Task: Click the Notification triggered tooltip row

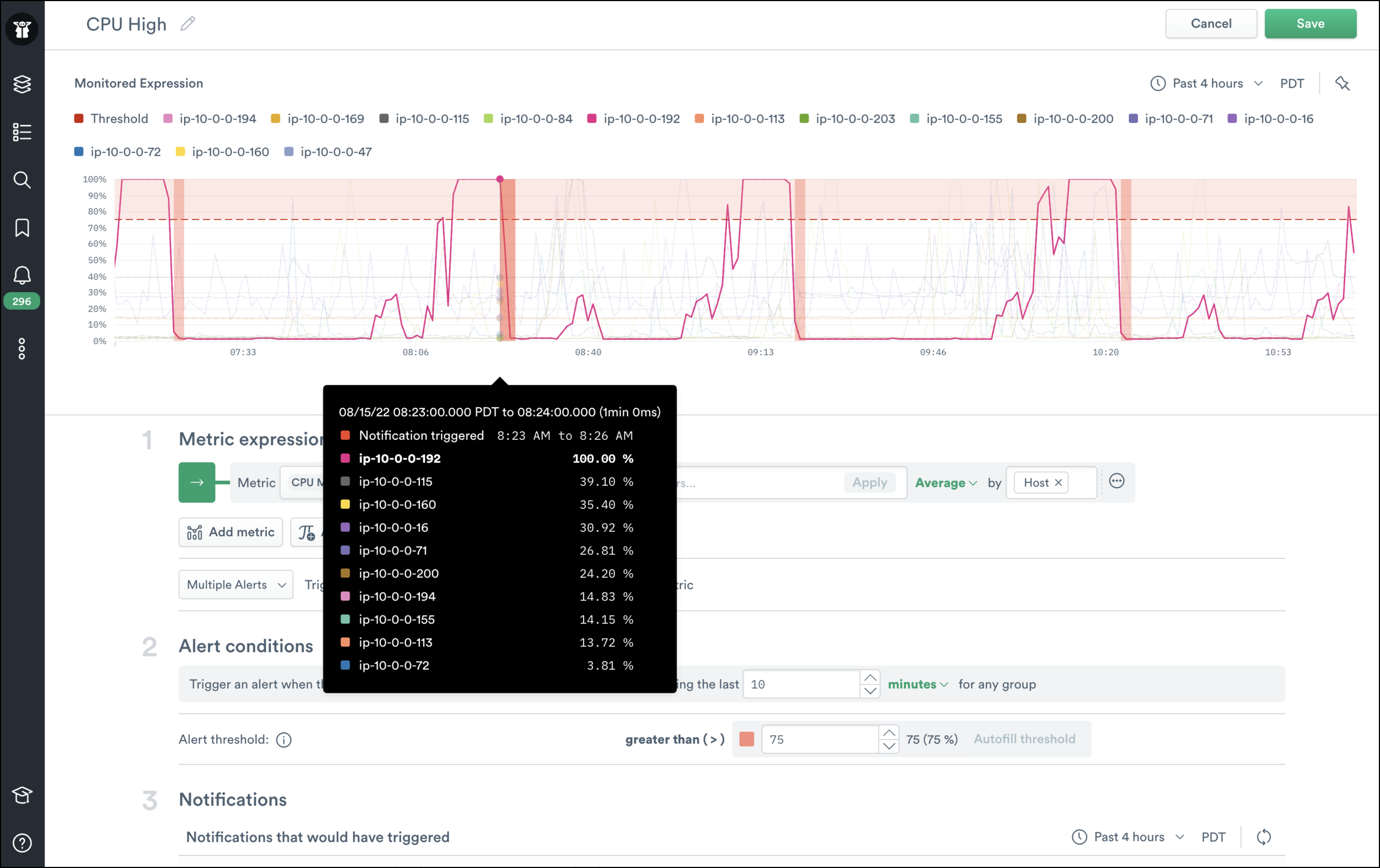Action: [x=487, y=435]
